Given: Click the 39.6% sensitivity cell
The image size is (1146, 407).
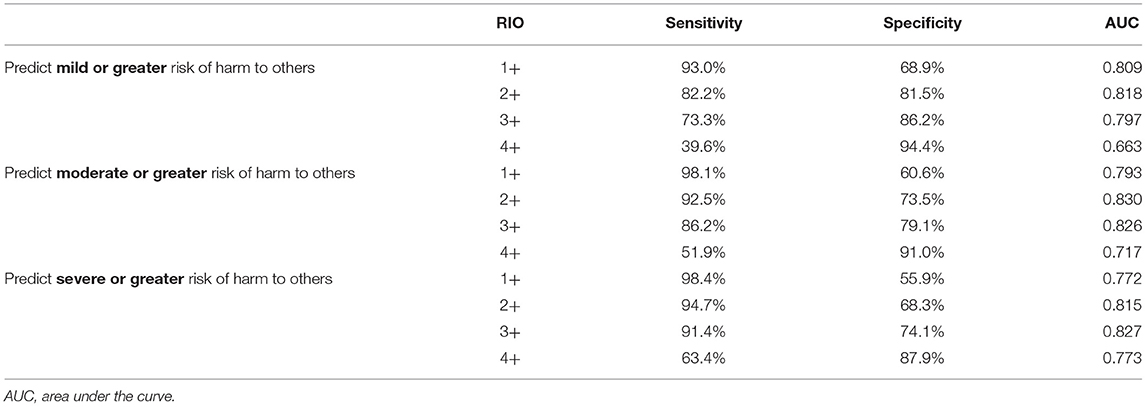Looking at the screenshot, I should tap(704, 147).
